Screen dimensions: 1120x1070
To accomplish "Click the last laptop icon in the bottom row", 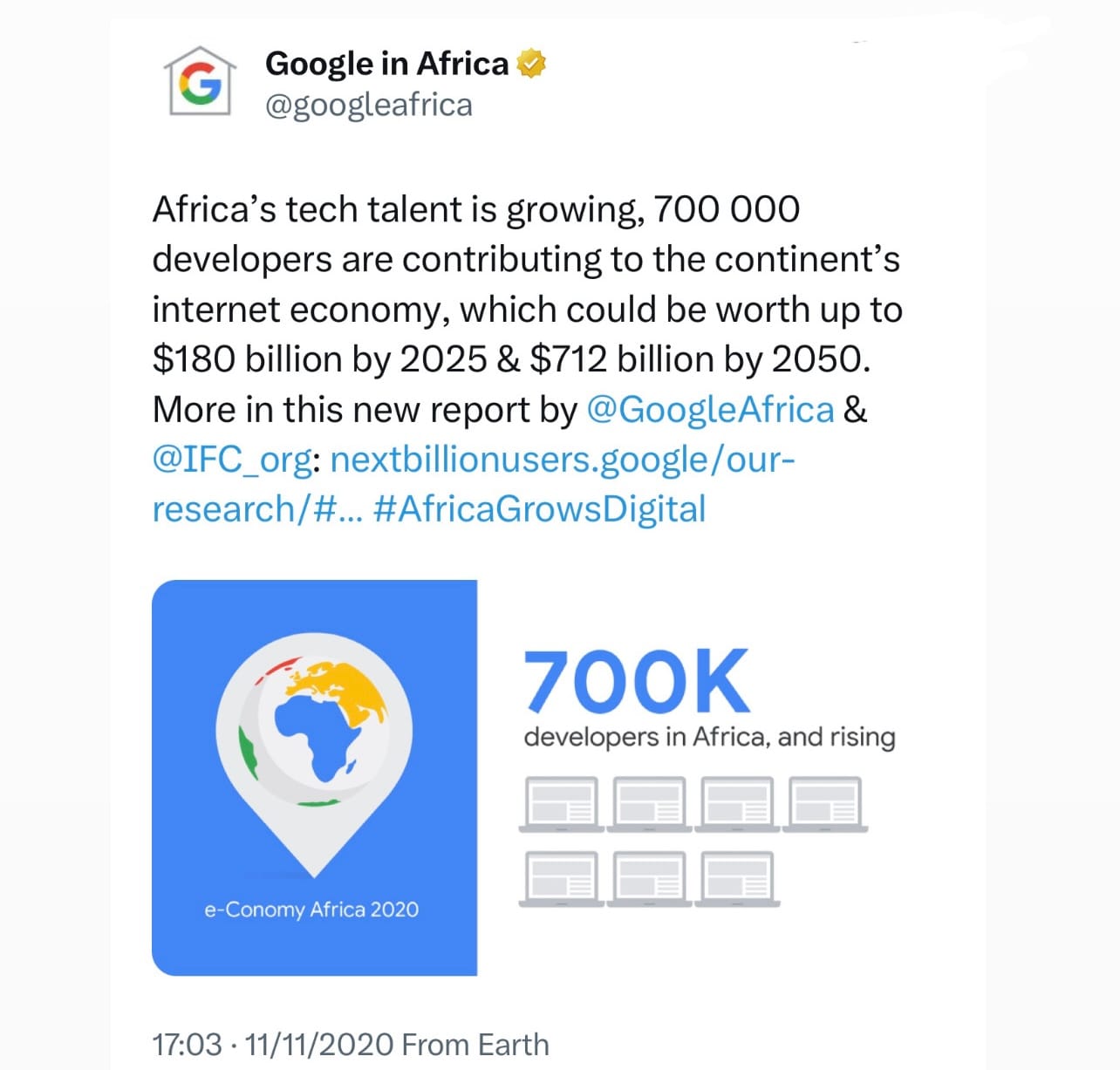I will point(737,879).
